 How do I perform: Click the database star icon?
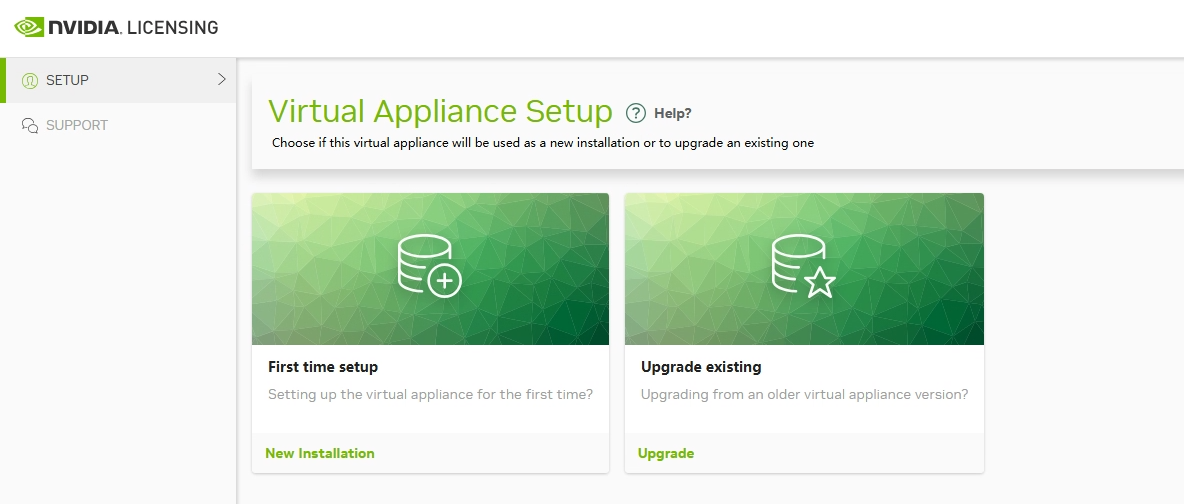pyautogui.click(x=803, y=266)
